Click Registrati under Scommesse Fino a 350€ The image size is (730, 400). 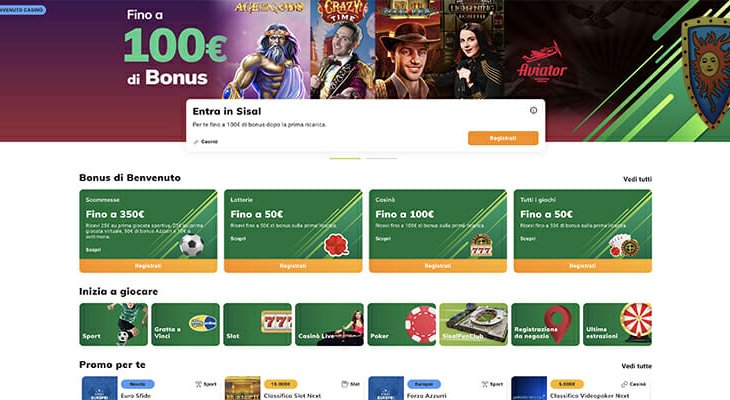[x=148, y=266]
